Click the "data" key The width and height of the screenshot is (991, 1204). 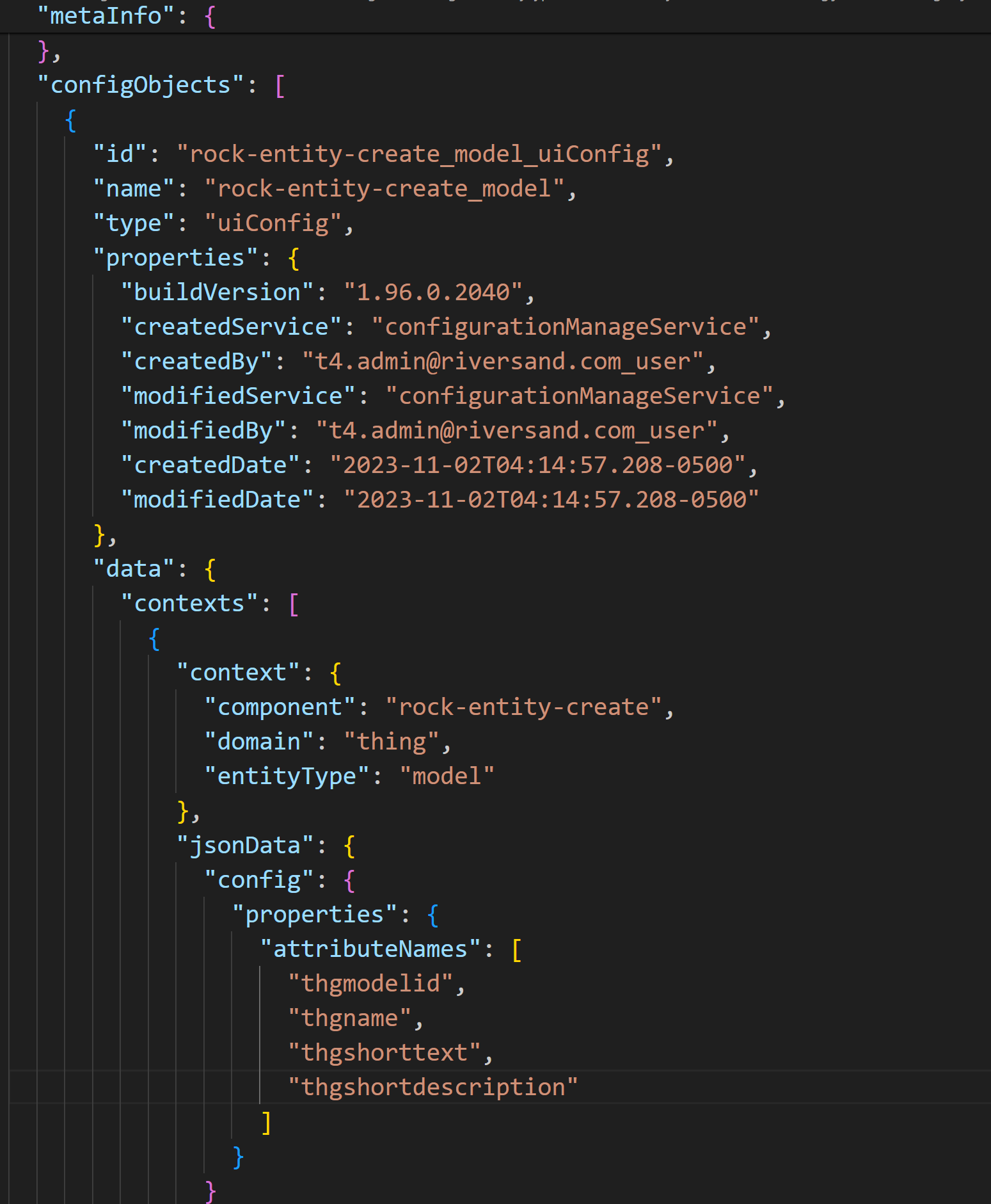click(x=133, y=569)
